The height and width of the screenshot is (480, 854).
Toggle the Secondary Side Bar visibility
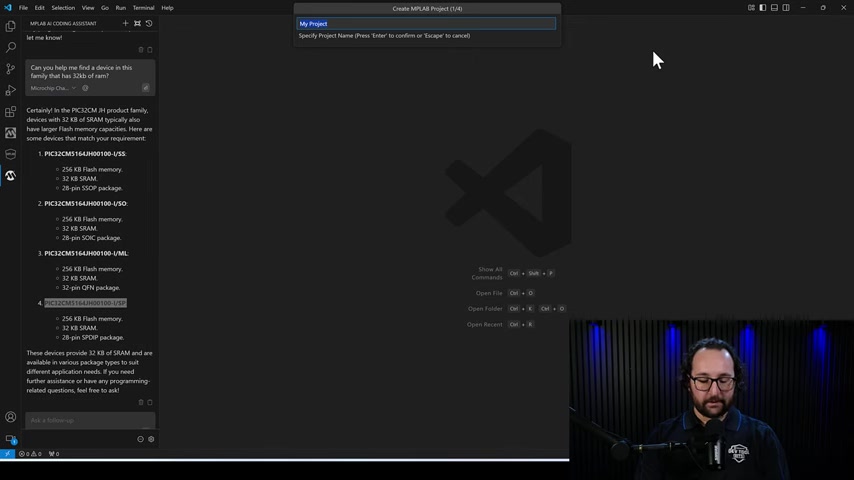pyautogui.click(x=786, y=8)
